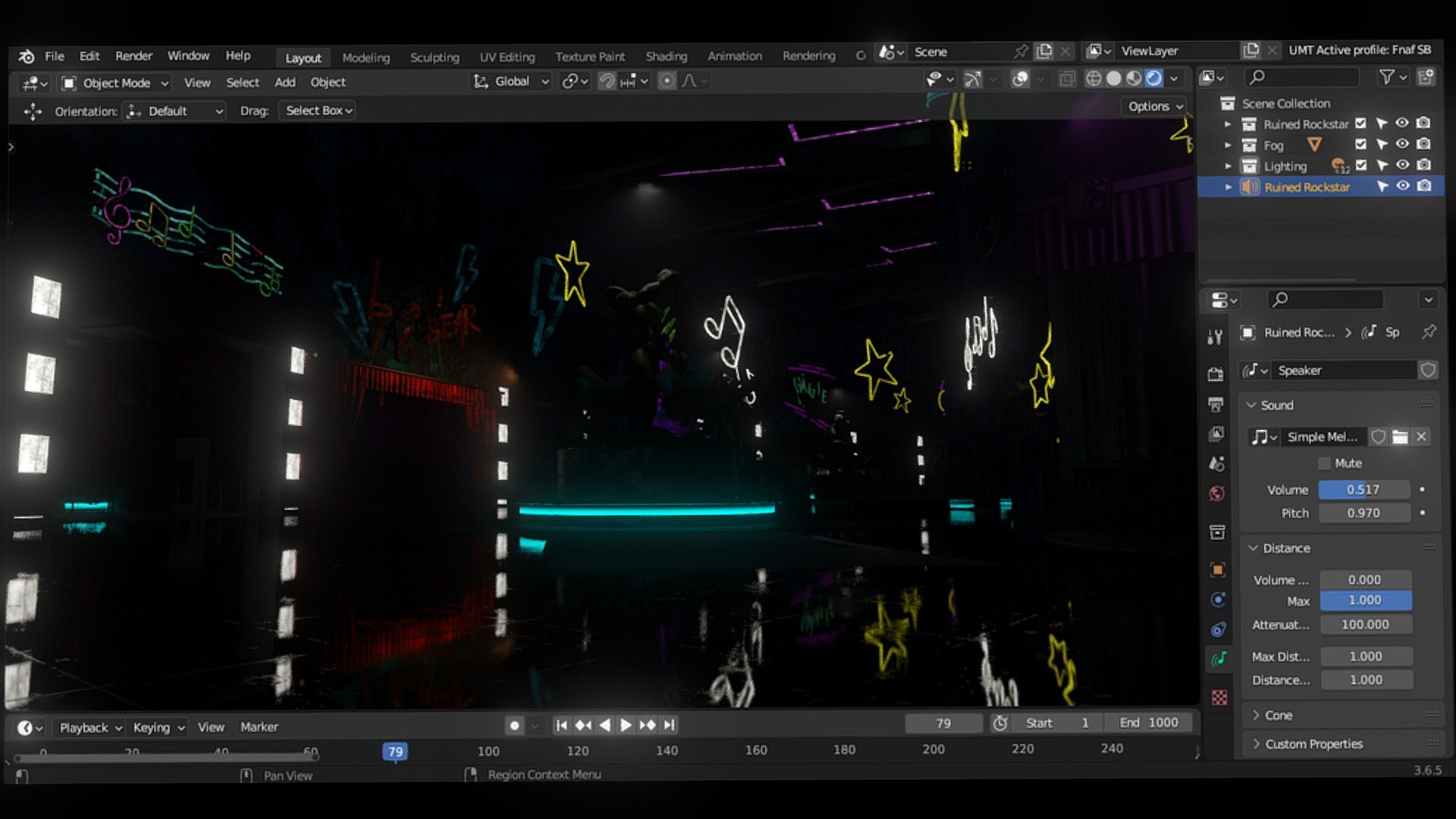Click the Blender logo icon in the menu bar
The height and width of the screenshot is (819, 1456).
tap(27, 56)
